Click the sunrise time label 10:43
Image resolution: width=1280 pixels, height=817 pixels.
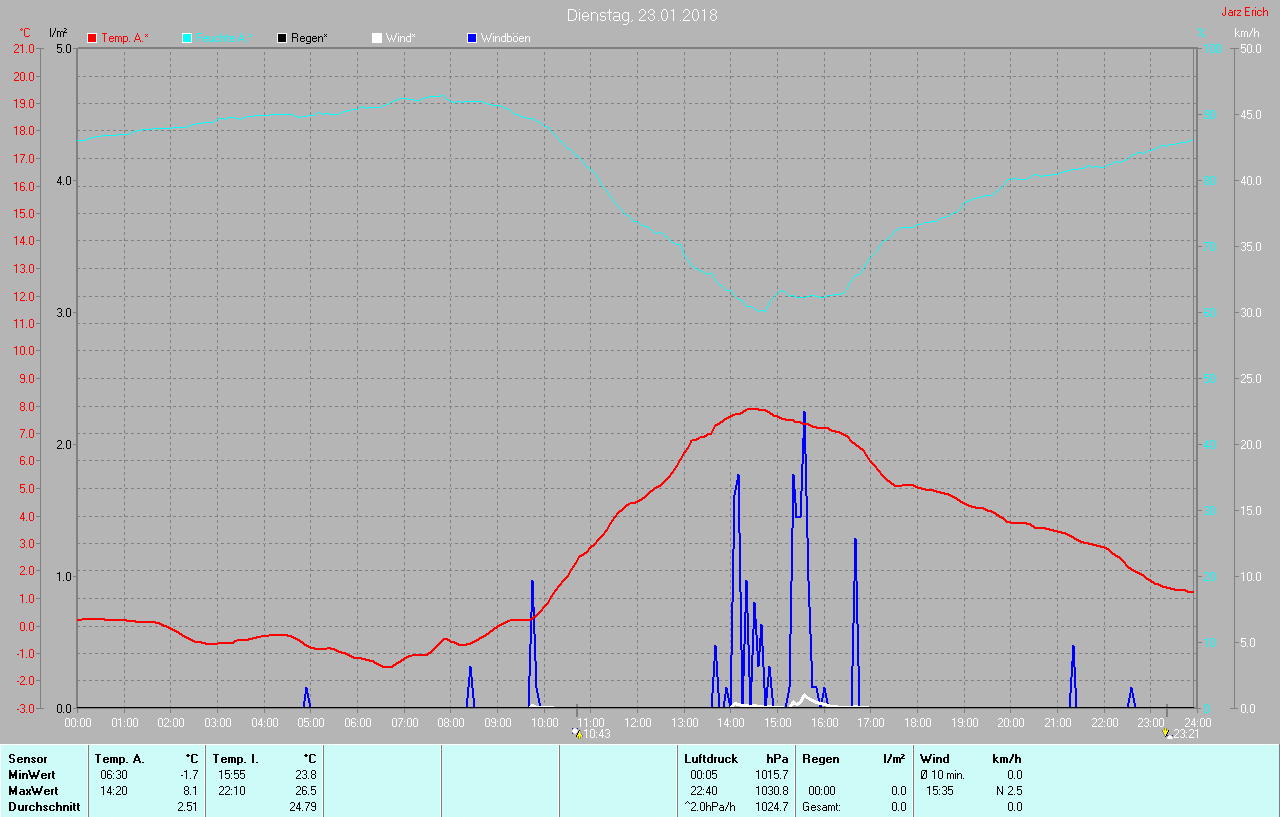tap(597, 734)
